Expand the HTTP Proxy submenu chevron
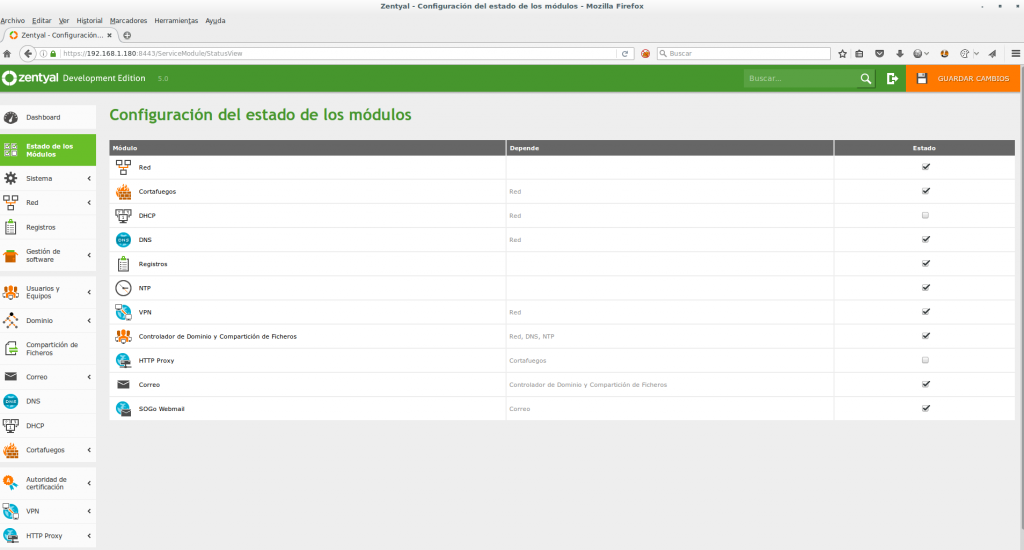Screen dimensions: 1024x550 pyautogui.click(x=89, y=536)
